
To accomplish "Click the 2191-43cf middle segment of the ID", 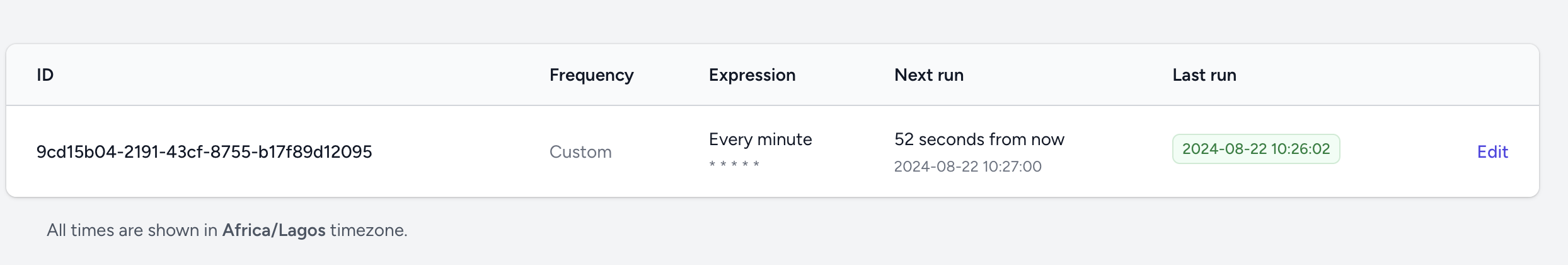I will (x=165, y=152).
